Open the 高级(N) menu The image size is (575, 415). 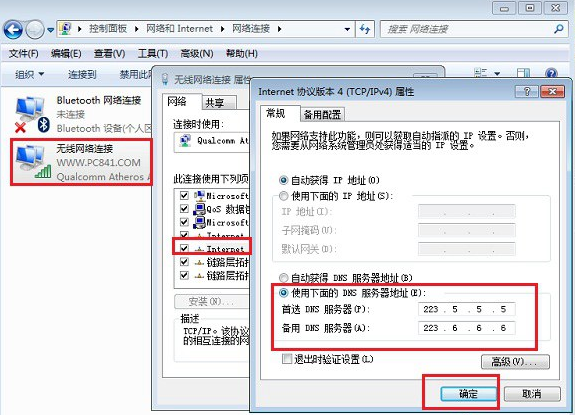(197, 54)
